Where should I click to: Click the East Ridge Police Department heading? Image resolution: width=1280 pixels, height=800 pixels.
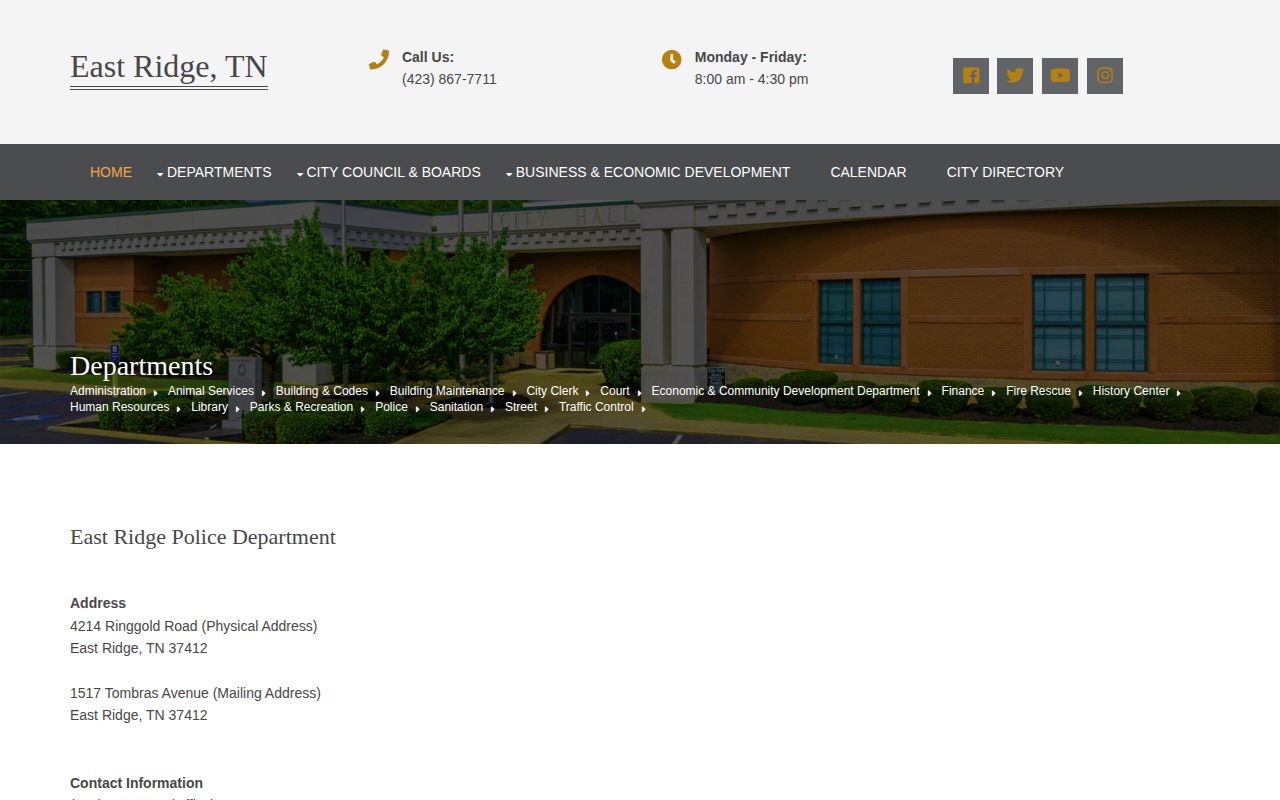coord(203,537)
